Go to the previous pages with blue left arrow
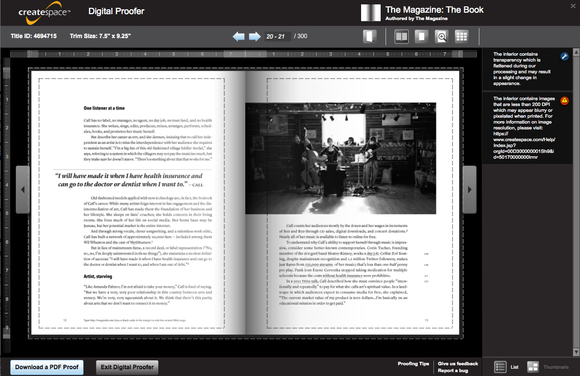This screenshot has height=376, width=580. (239, 36)
